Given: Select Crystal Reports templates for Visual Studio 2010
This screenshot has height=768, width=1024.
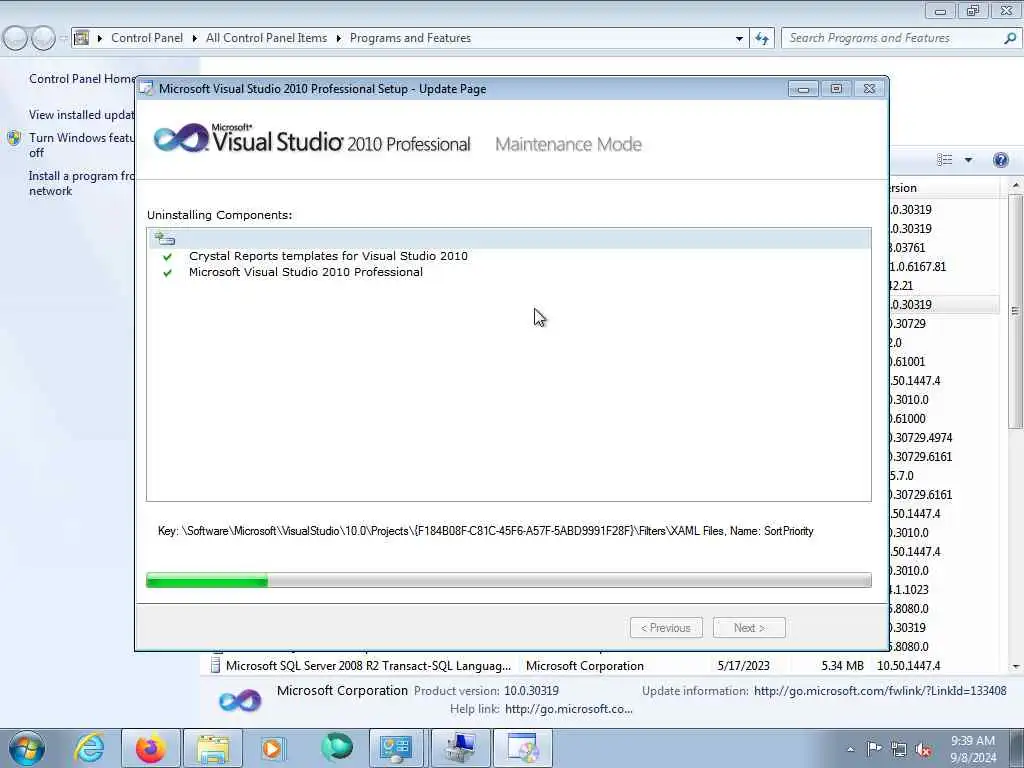Looking at the screenshot, I should click(328, 256).
